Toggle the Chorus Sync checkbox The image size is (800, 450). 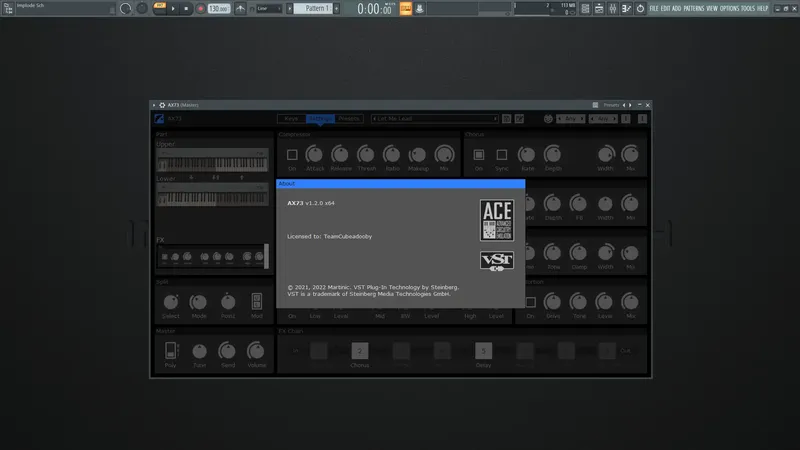(502, 155)
